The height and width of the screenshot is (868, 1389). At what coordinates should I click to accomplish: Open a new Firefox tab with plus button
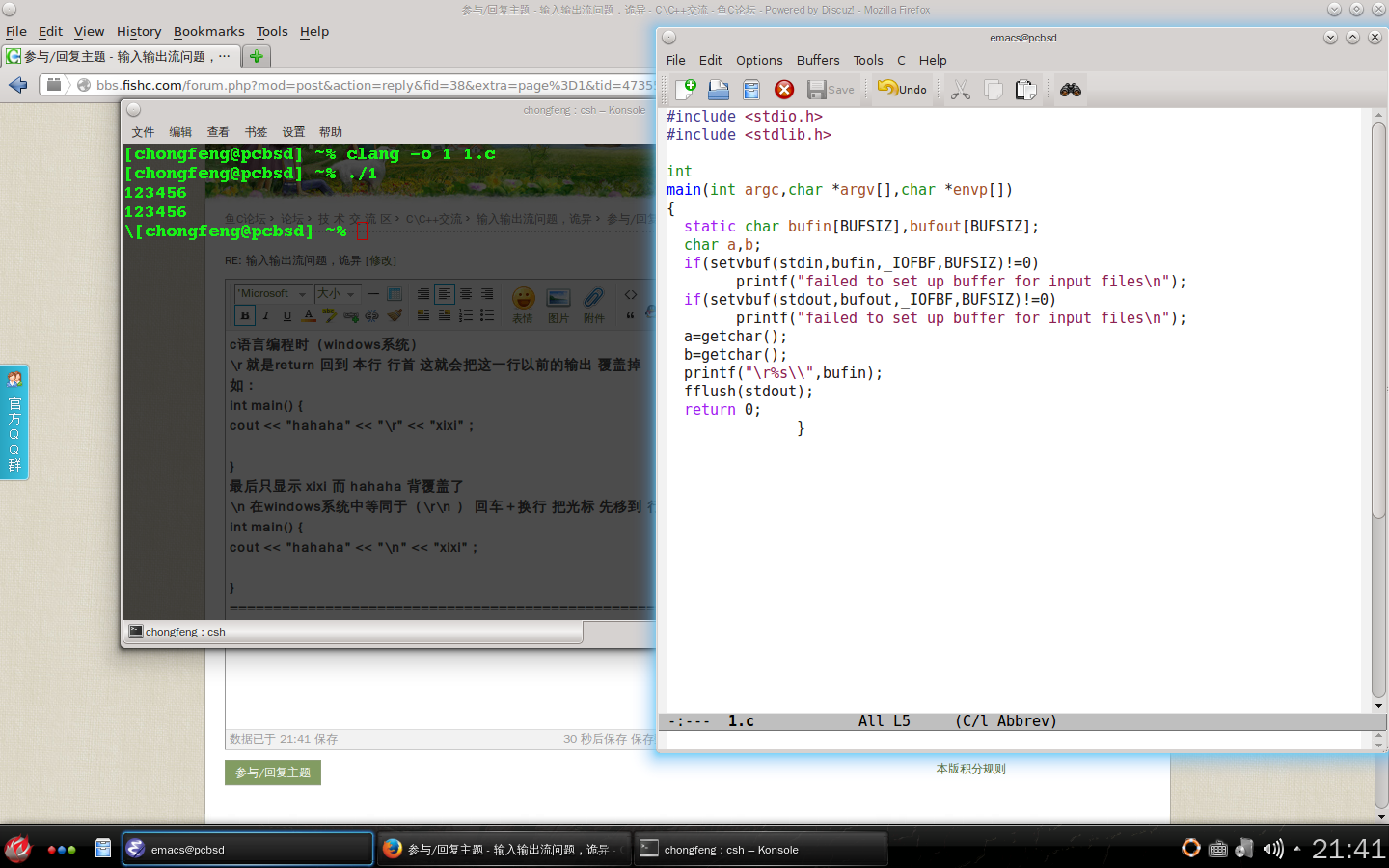pyautogui.click(x=256, y=56)
